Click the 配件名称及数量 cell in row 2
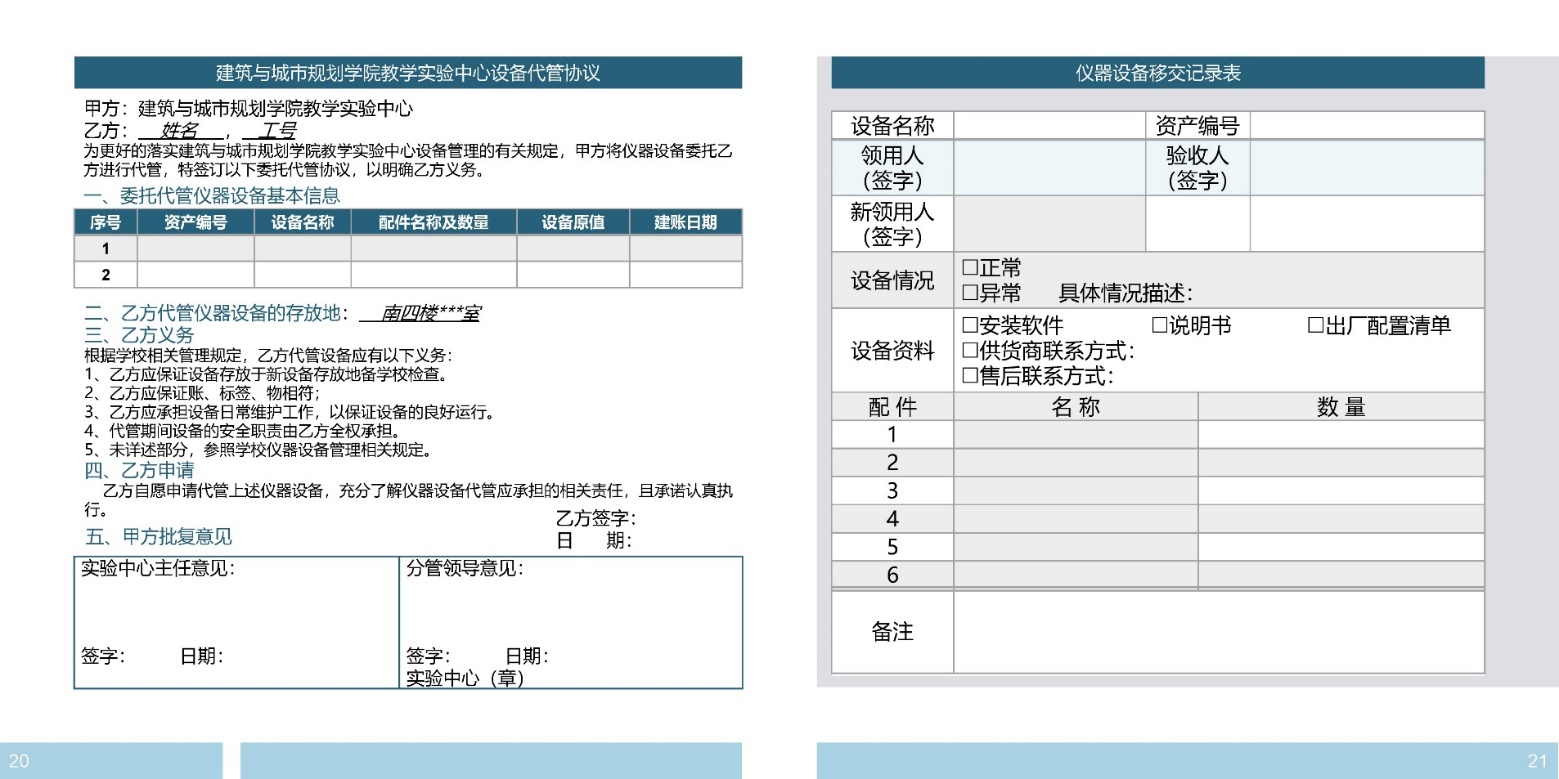Image resolution: width=1559 pixels, height=779 pixels. pos(433,274)
